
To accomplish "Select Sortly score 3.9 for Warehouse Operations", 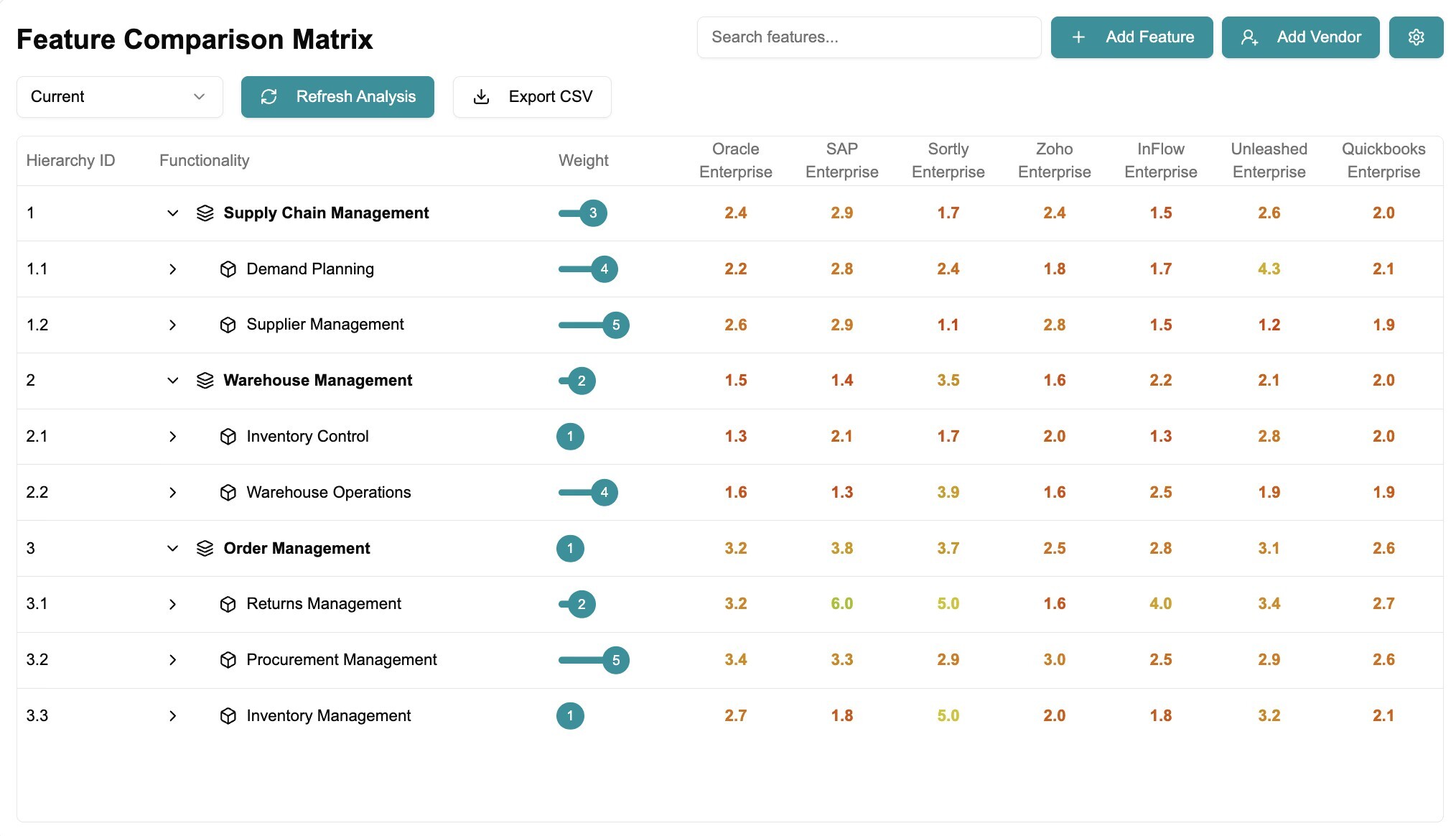I will [x=948, y=493].
